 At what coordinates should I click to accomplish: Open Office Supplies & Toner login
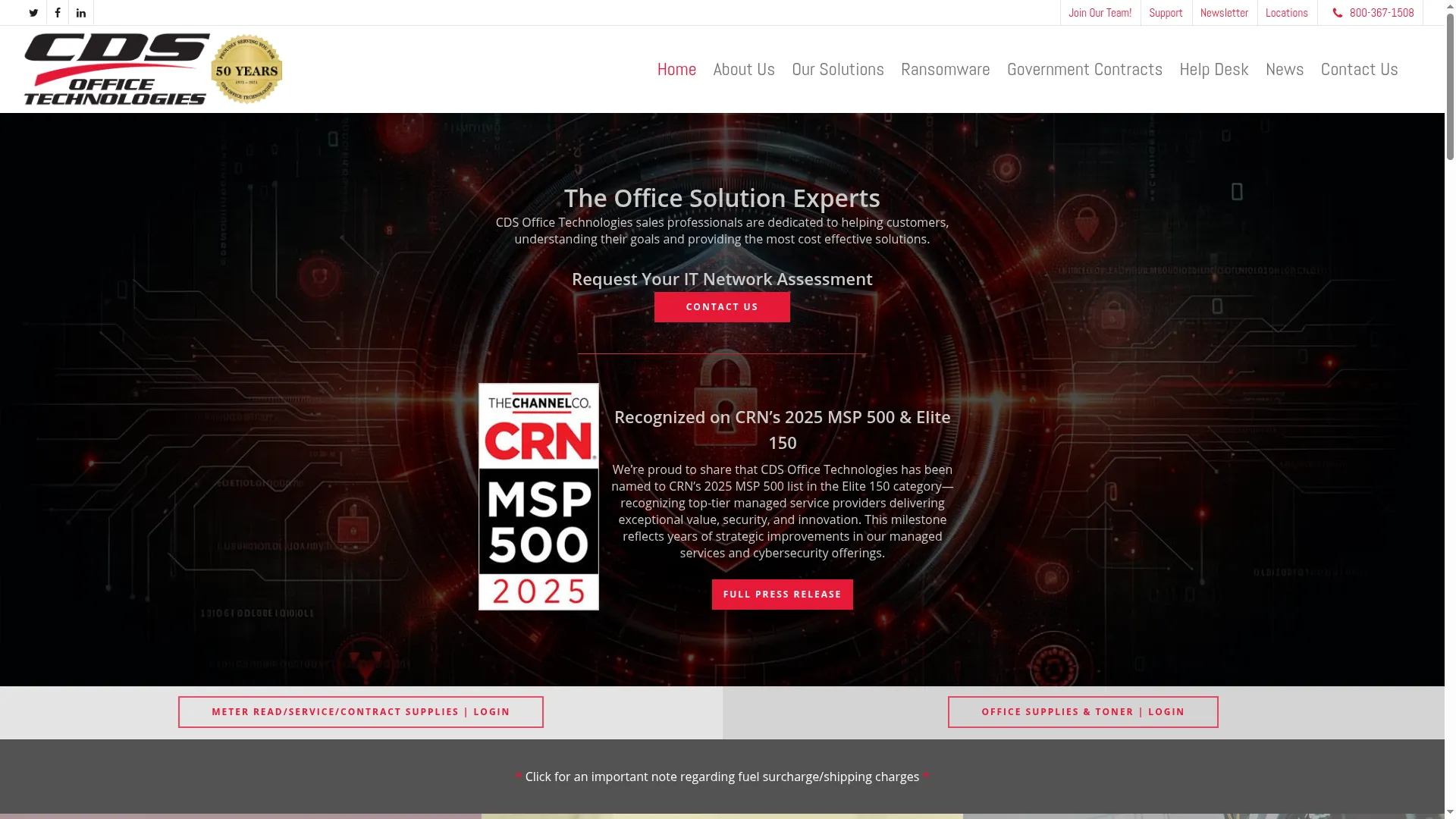[x=1083, y=712]
